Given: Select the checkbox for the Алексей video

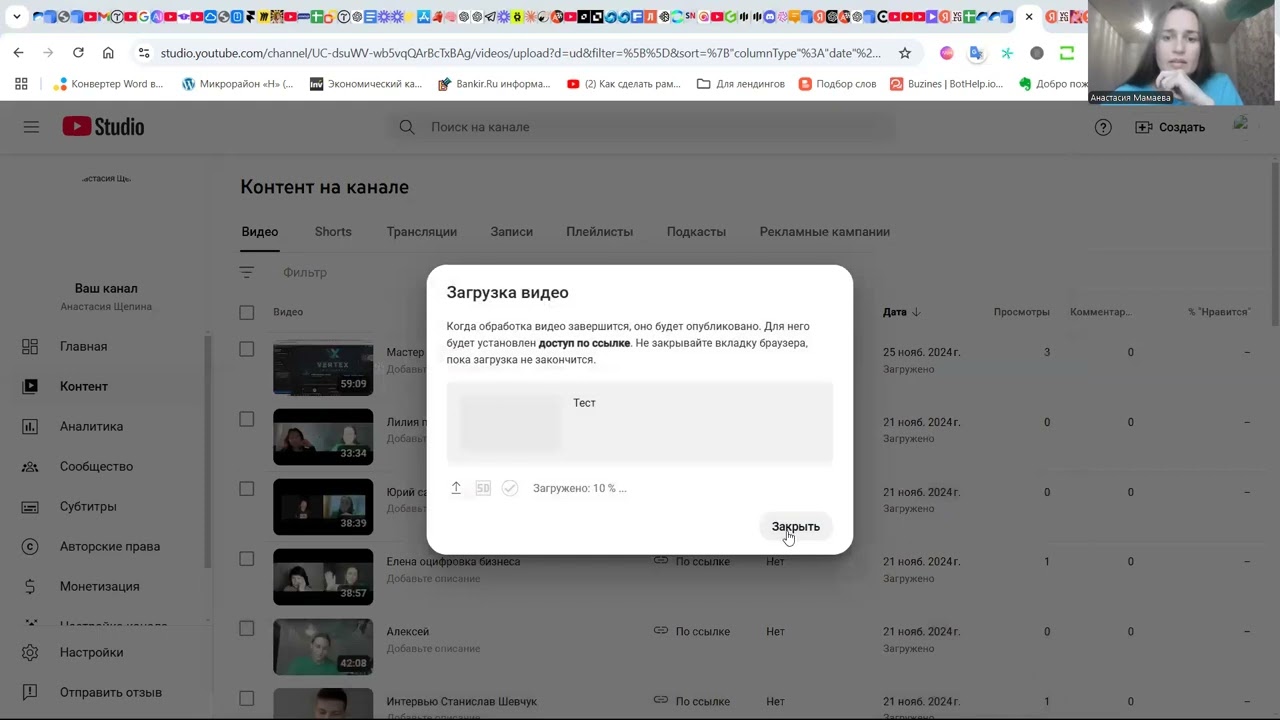Looking at the screenshot, I should 247,629.
